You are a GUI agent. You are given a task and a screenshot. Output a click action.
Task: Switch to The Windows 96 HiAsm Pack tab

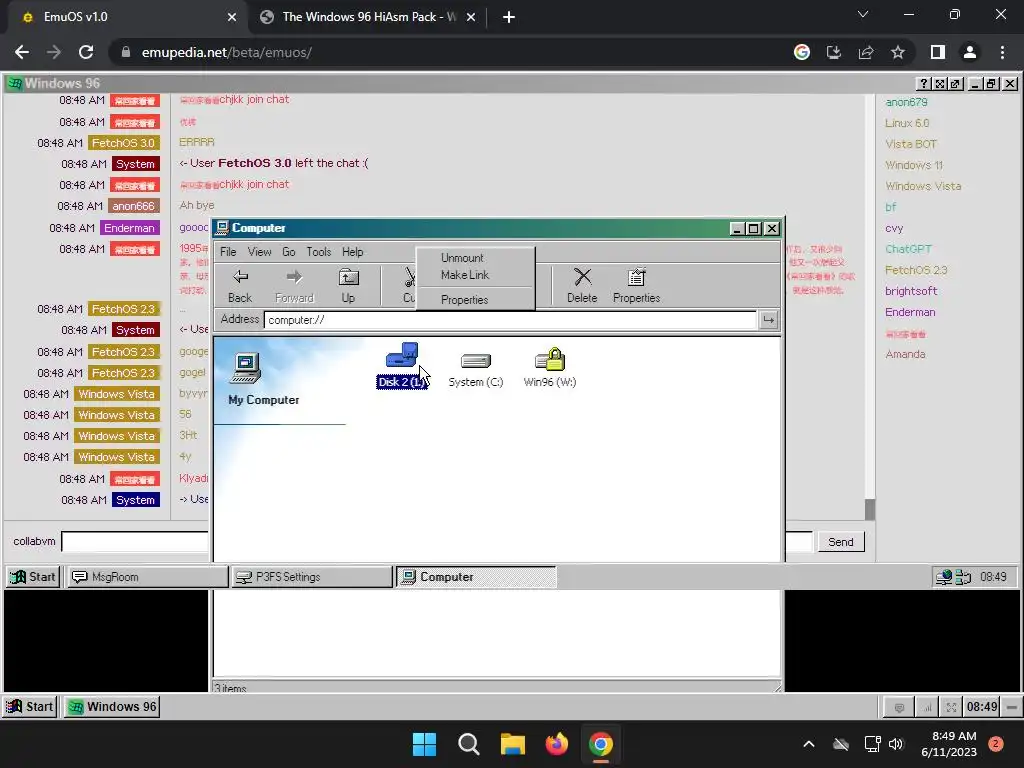coord(368,17)
